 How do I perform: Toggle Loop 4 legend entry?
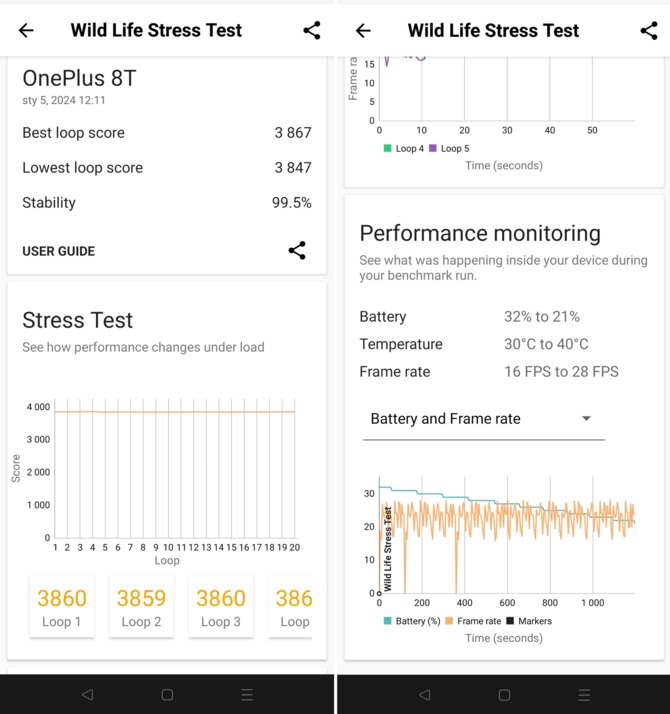[404, 148]
